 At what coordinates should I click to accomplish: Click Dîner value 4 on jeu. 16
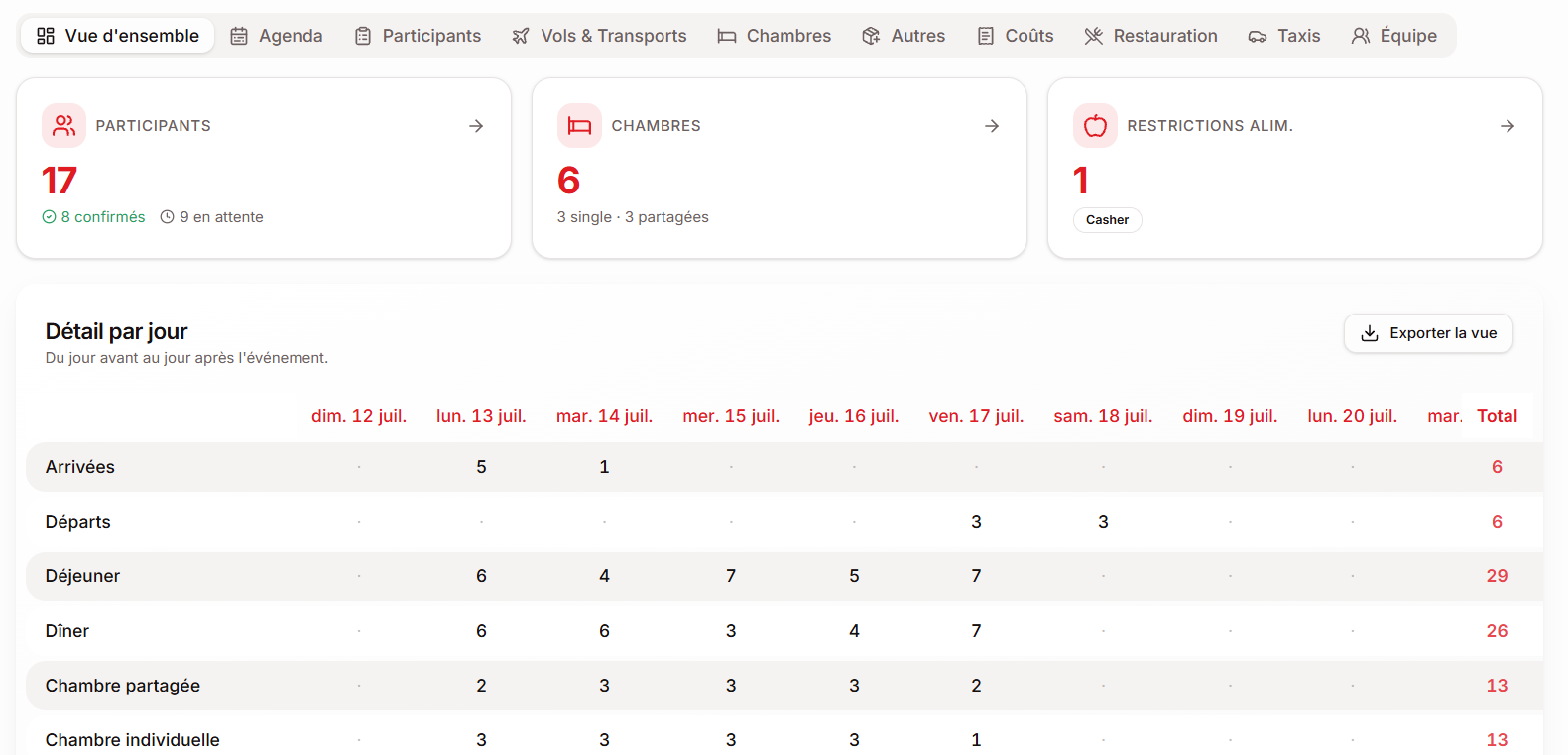tap(854, 631)
